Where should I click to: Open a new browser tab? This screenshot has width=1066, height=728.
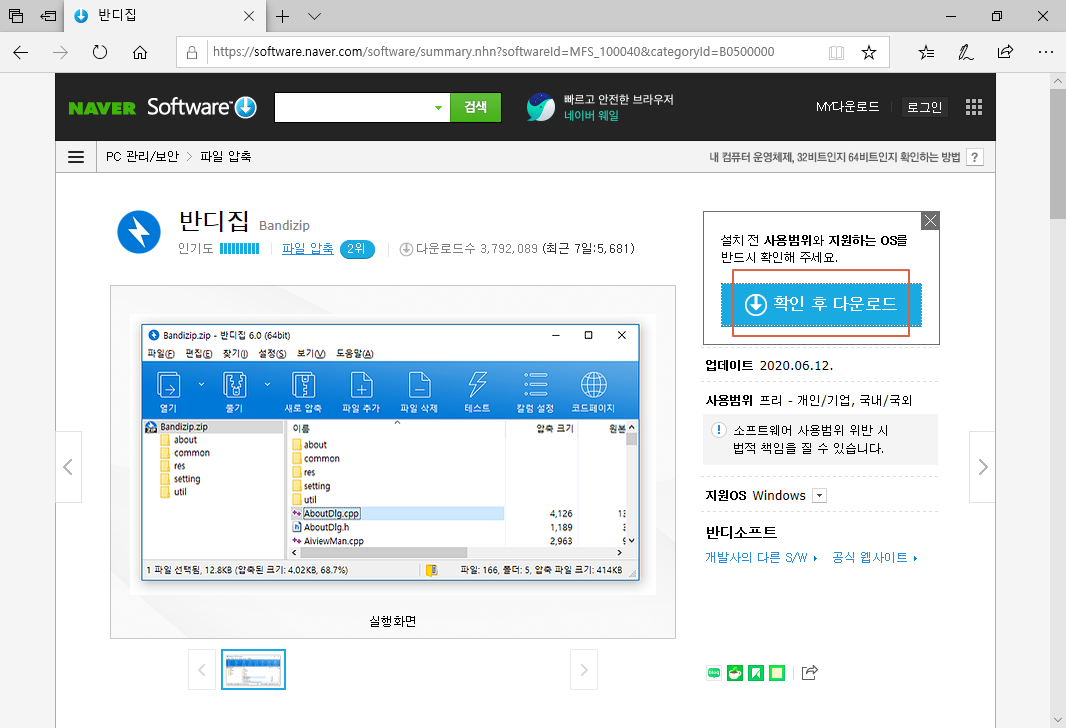[283, 16]
